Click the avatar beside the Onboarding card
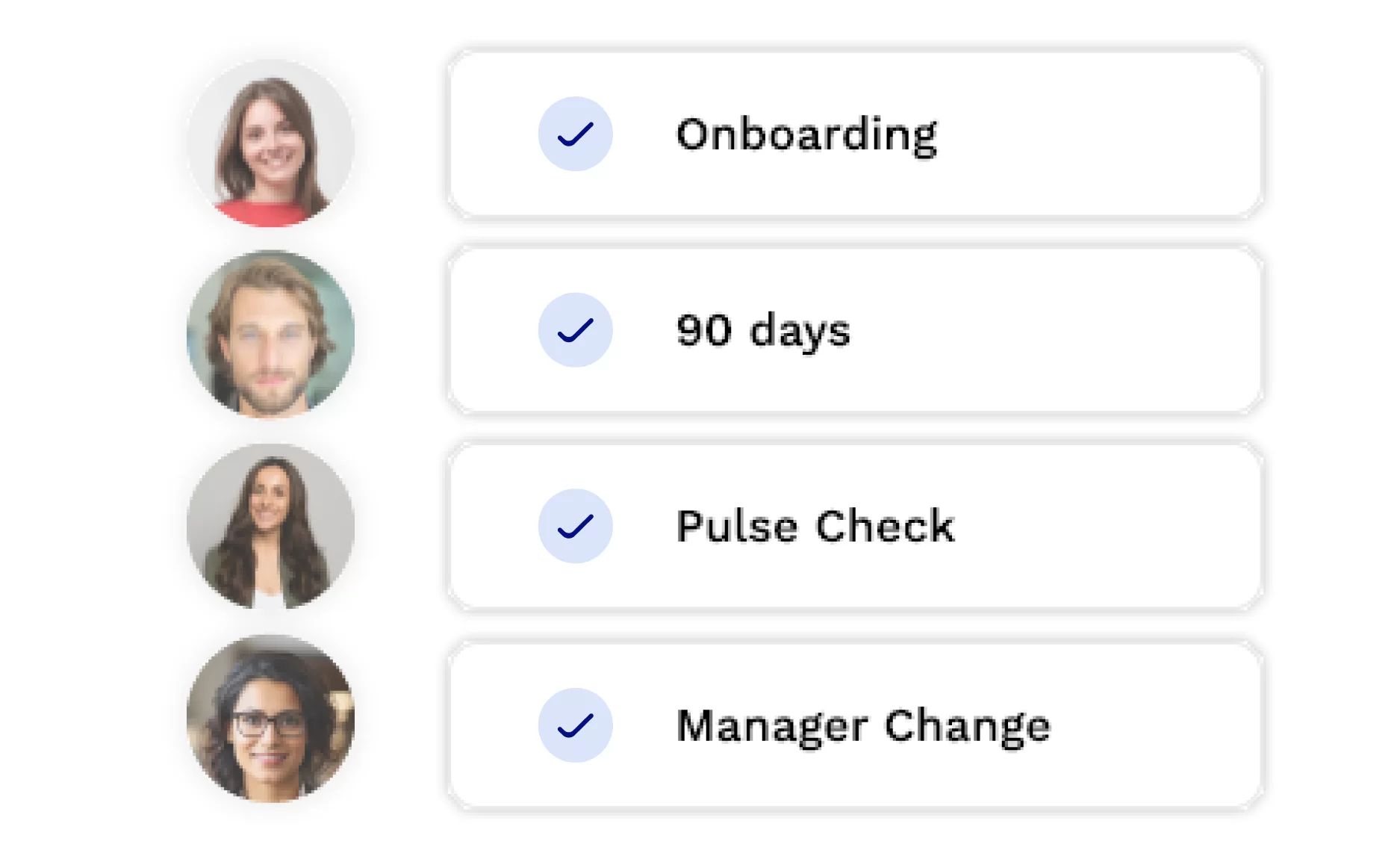Image resolution: width=1400 pixels, height=856 pixels. (x=270, y=143)
